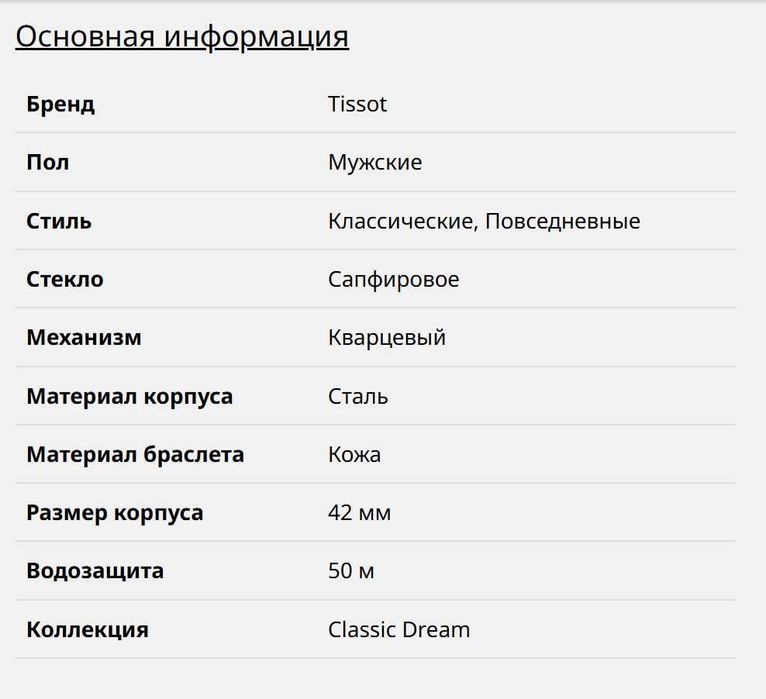This screenshot has height=699, width=766.
Task: Select the "42 мм" case size value
Action: click(x=359, y=513)
